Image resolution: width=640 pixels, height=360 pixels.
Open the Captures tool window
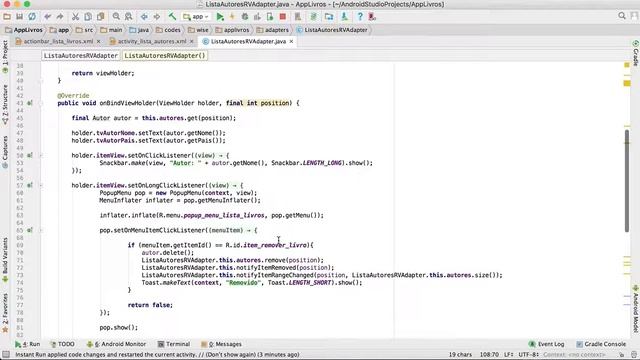click(5, 152)
